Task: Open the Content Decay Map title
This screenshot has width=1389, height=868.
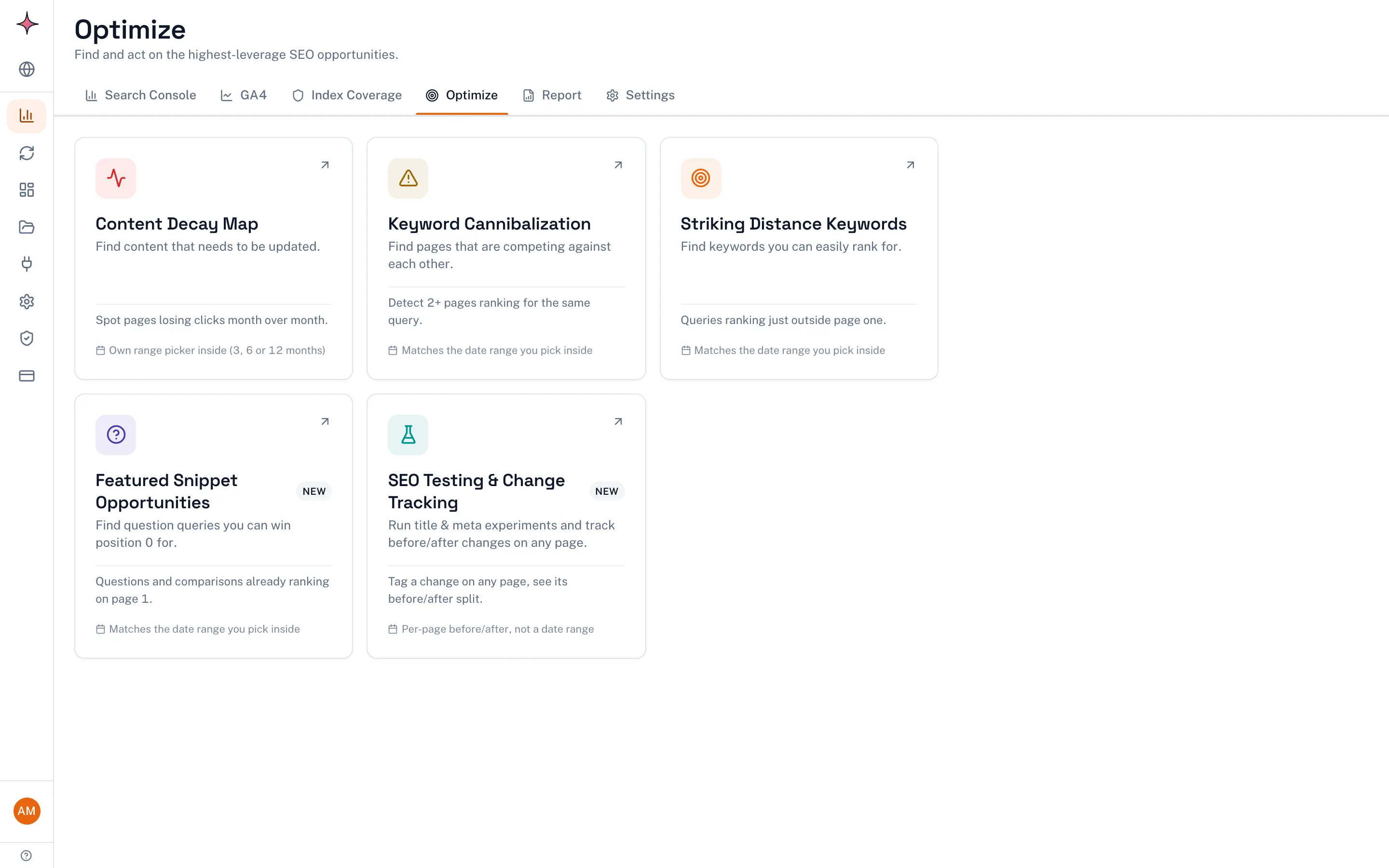Action: click(177, 224)
